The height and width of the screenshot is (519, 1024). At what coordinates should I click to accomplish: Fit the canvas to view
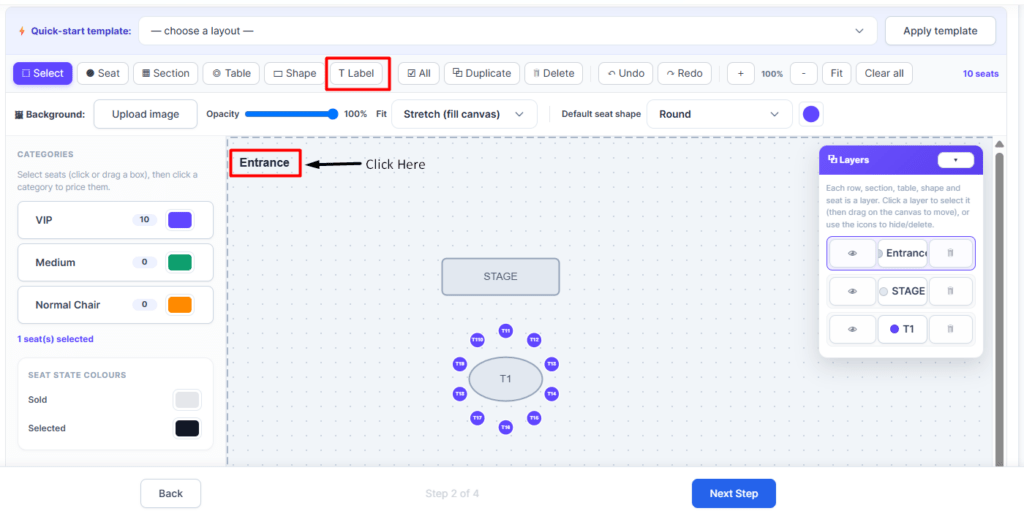(x=837, y=74)
